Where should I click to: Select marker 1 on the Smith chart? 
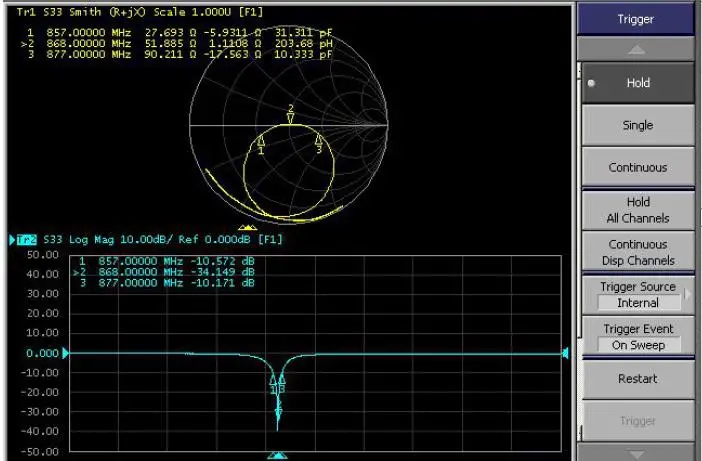pyautogui.click(x=261, y=145)
